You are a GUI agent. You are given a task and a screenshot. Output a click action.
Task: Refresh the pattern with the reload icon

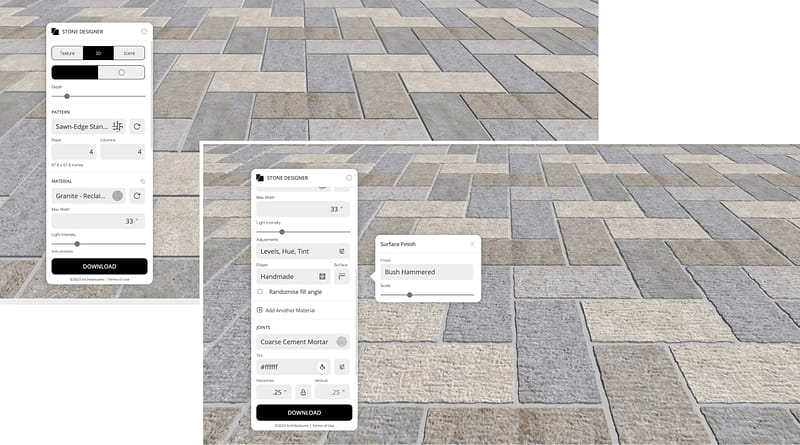coord(137,126)
